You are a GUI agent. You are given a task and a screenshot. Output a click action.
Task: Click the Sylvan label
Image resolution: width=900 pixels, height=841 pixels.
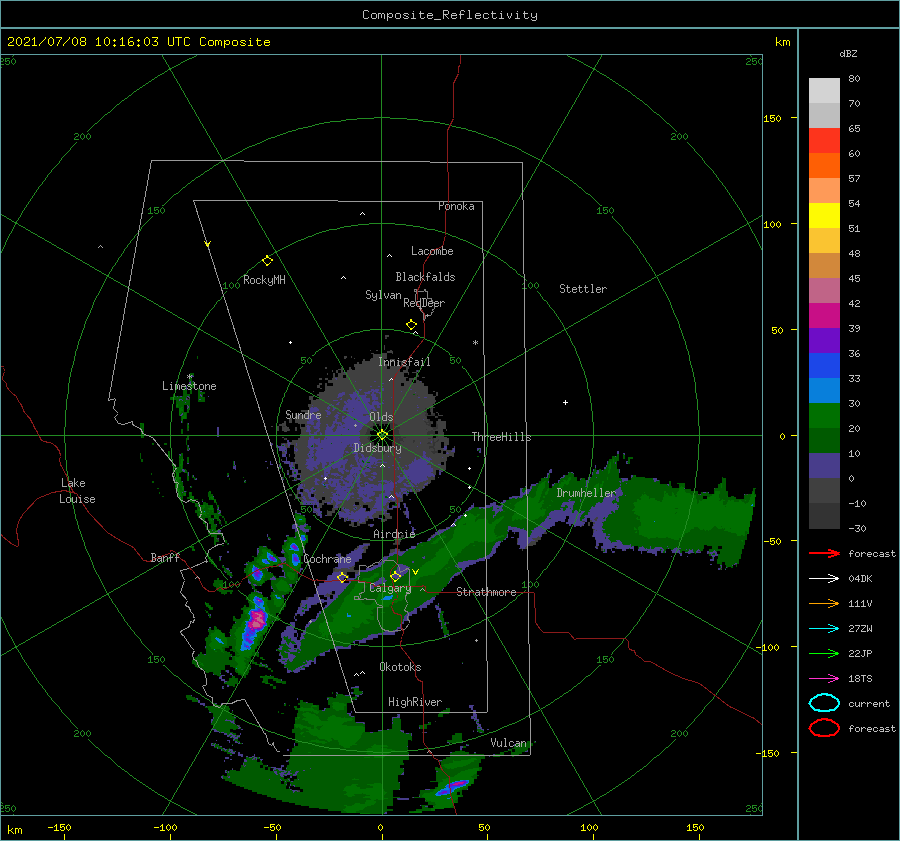[x=383, y=295]
